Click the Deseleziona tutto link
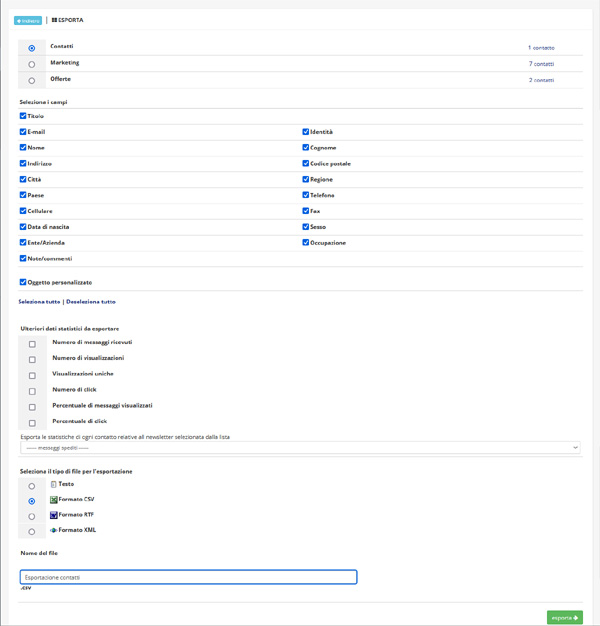 [x=91, y=301]
